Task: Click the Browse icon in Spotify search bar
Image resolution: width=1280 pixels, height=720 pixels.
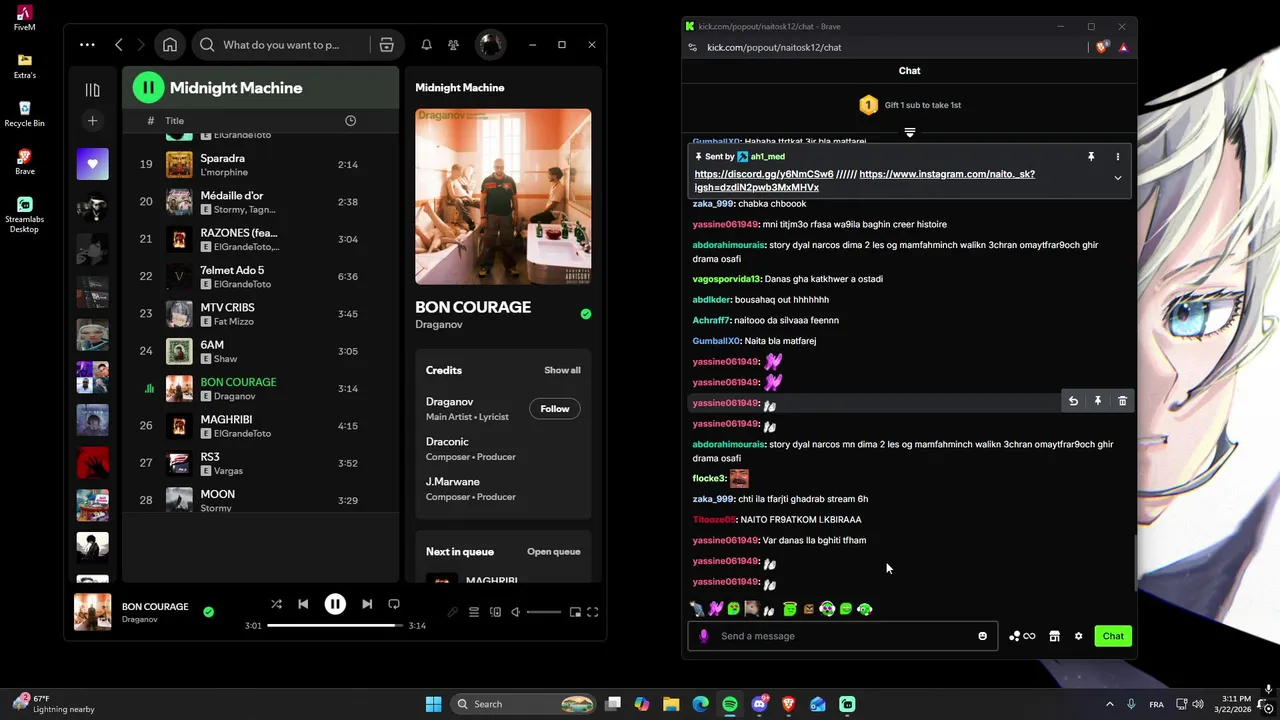Action: (x=386, y=45)
